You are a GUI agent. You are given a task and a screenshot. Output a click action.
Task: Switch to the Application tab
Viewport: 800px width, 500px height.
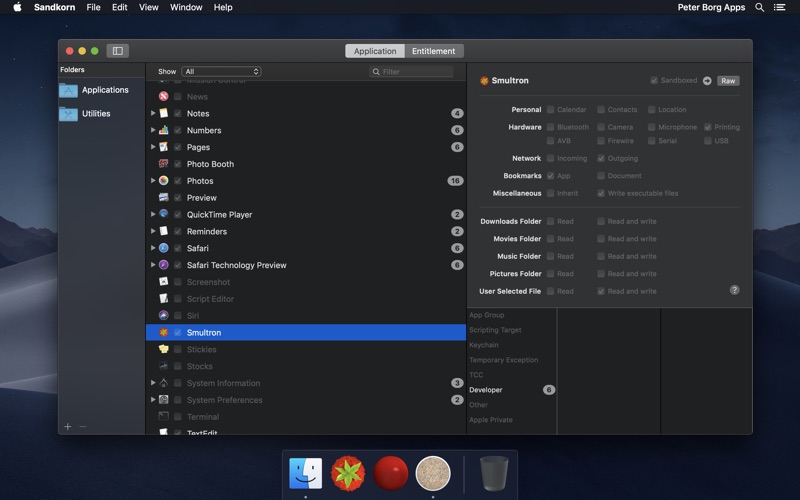tap(375, 51)
